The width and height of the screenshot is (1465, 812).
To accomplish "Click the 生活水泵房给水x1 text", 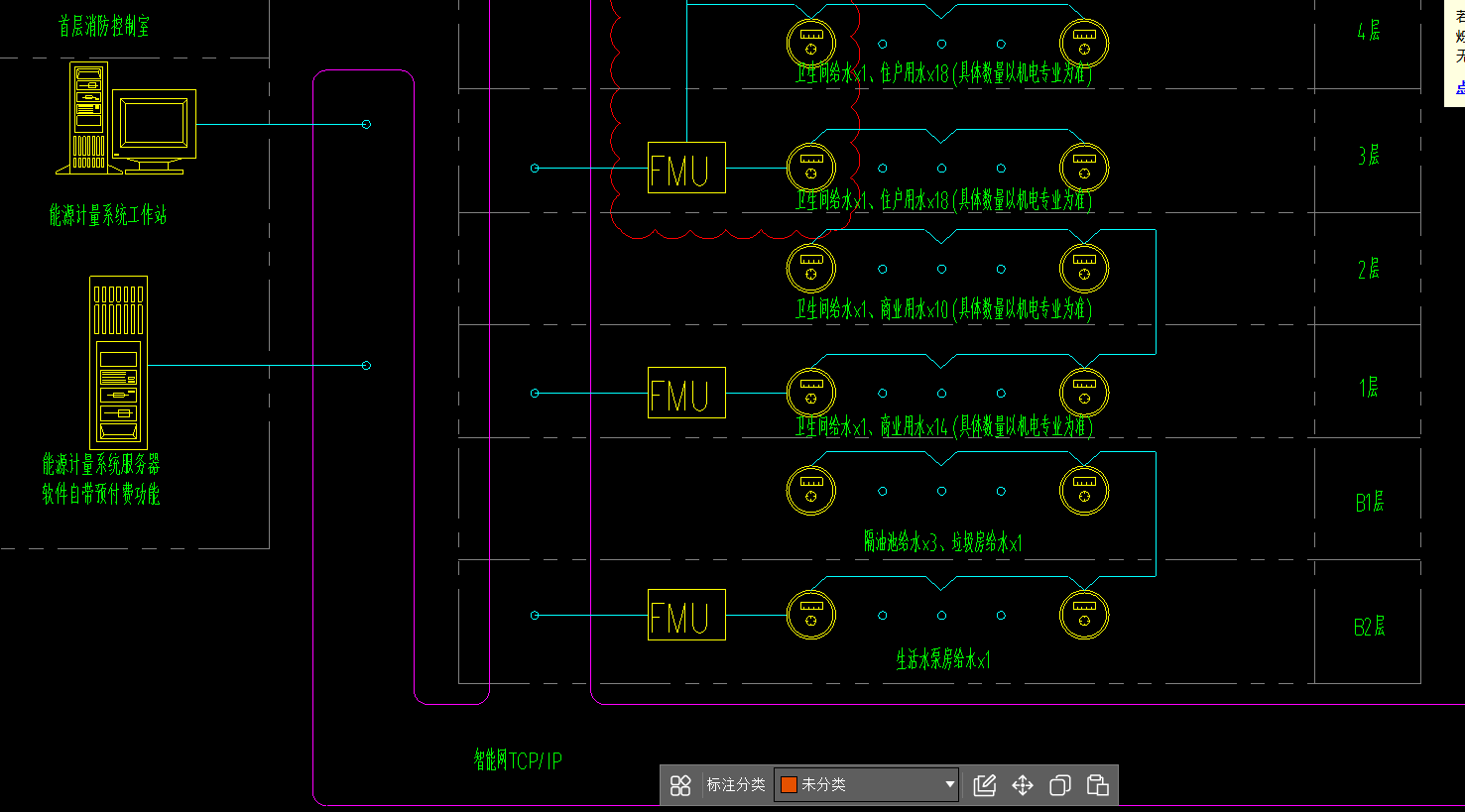I will tap(943, 659).
